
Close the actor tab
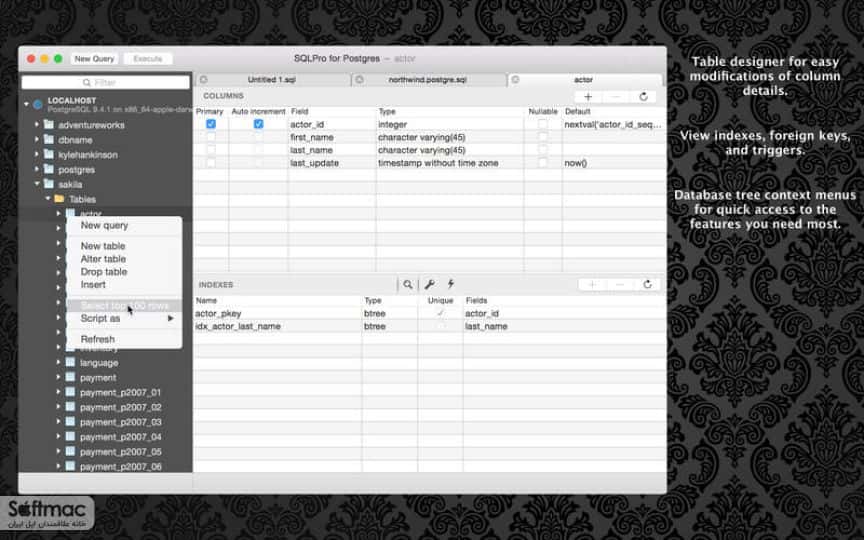point(515,79)
